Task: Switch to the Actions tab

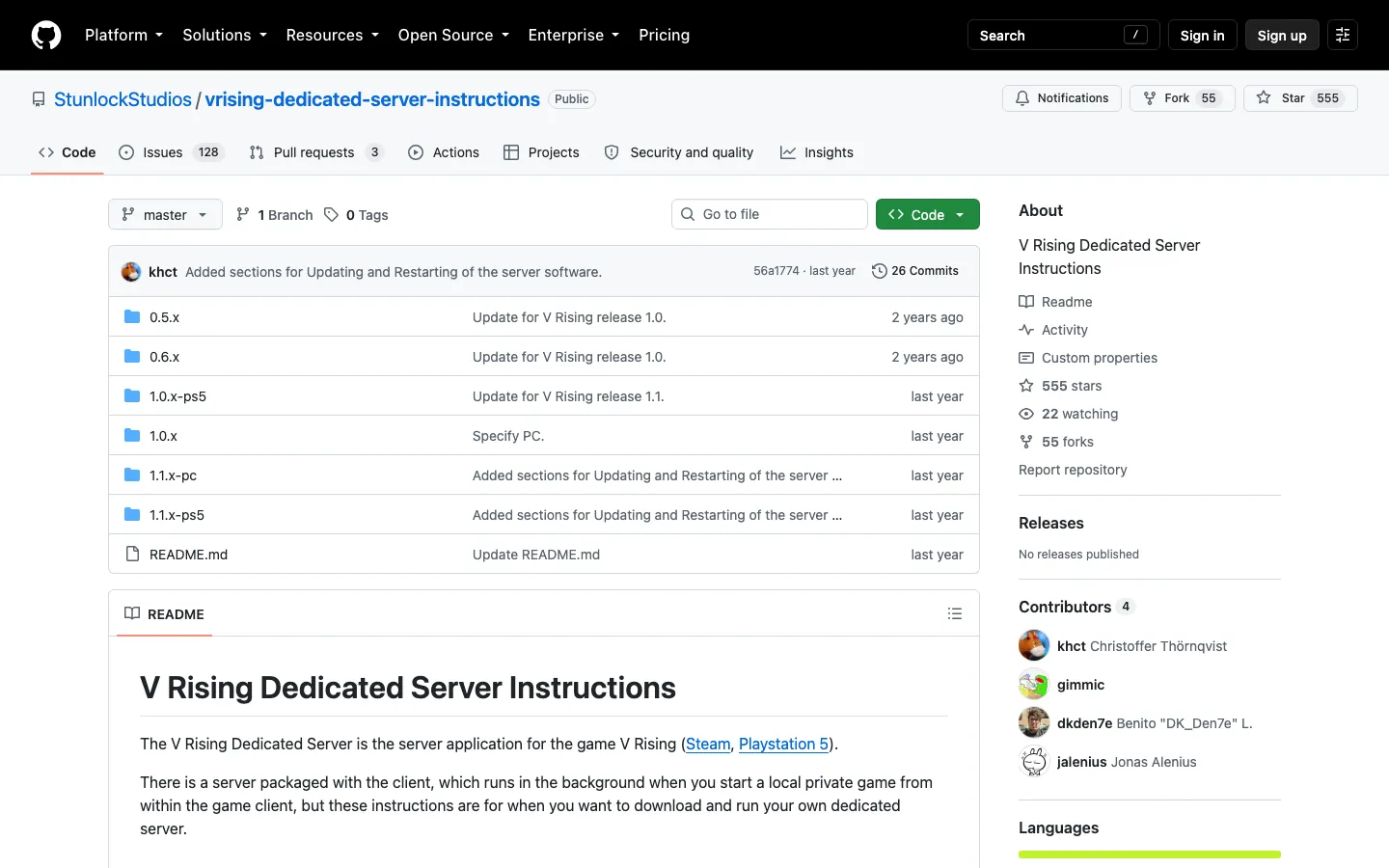Action: coord(444,152)
